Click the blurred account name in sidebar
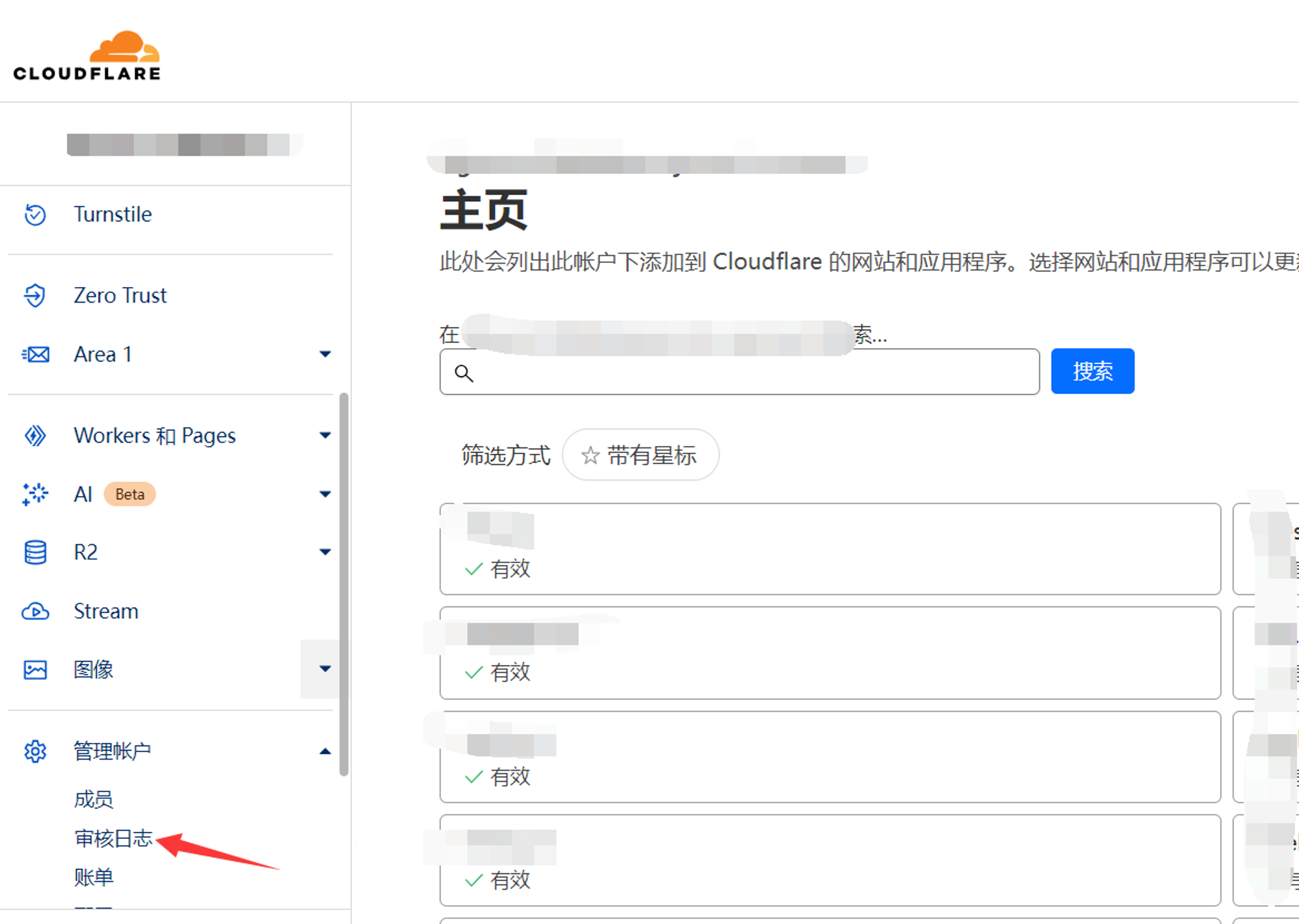The image size is (1299, 924). click(184, 145)
